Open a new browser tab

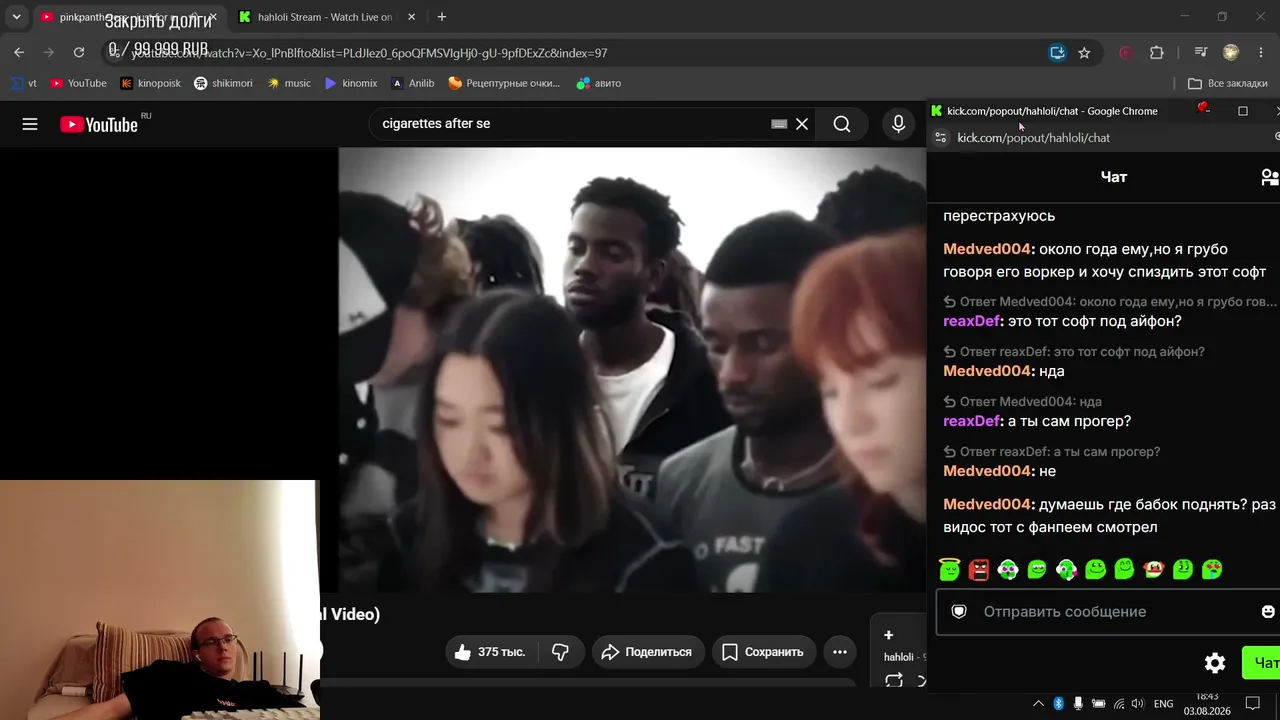pyautogui.click(x=442, y=17)
